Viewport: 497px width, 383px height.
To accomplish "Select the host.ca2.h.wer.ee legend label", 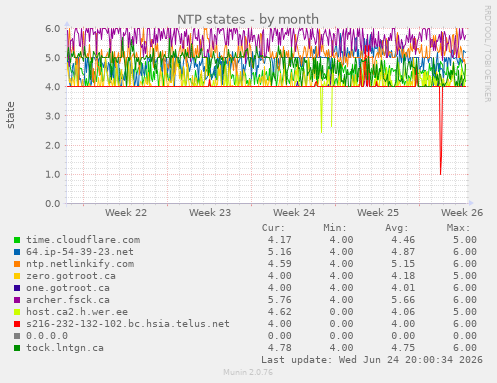I will coord(77,312).
